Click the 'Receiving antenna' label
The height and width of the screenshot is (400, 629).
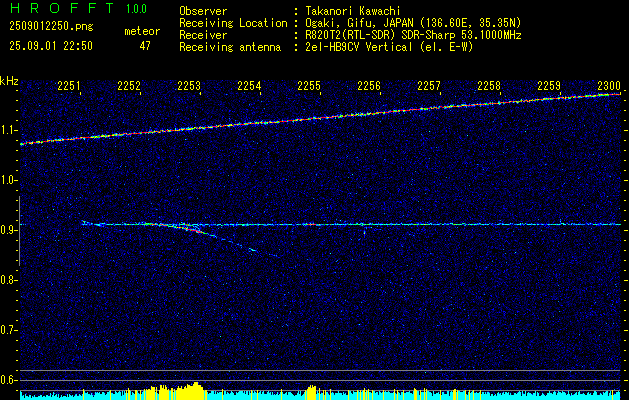pos(230,47)
